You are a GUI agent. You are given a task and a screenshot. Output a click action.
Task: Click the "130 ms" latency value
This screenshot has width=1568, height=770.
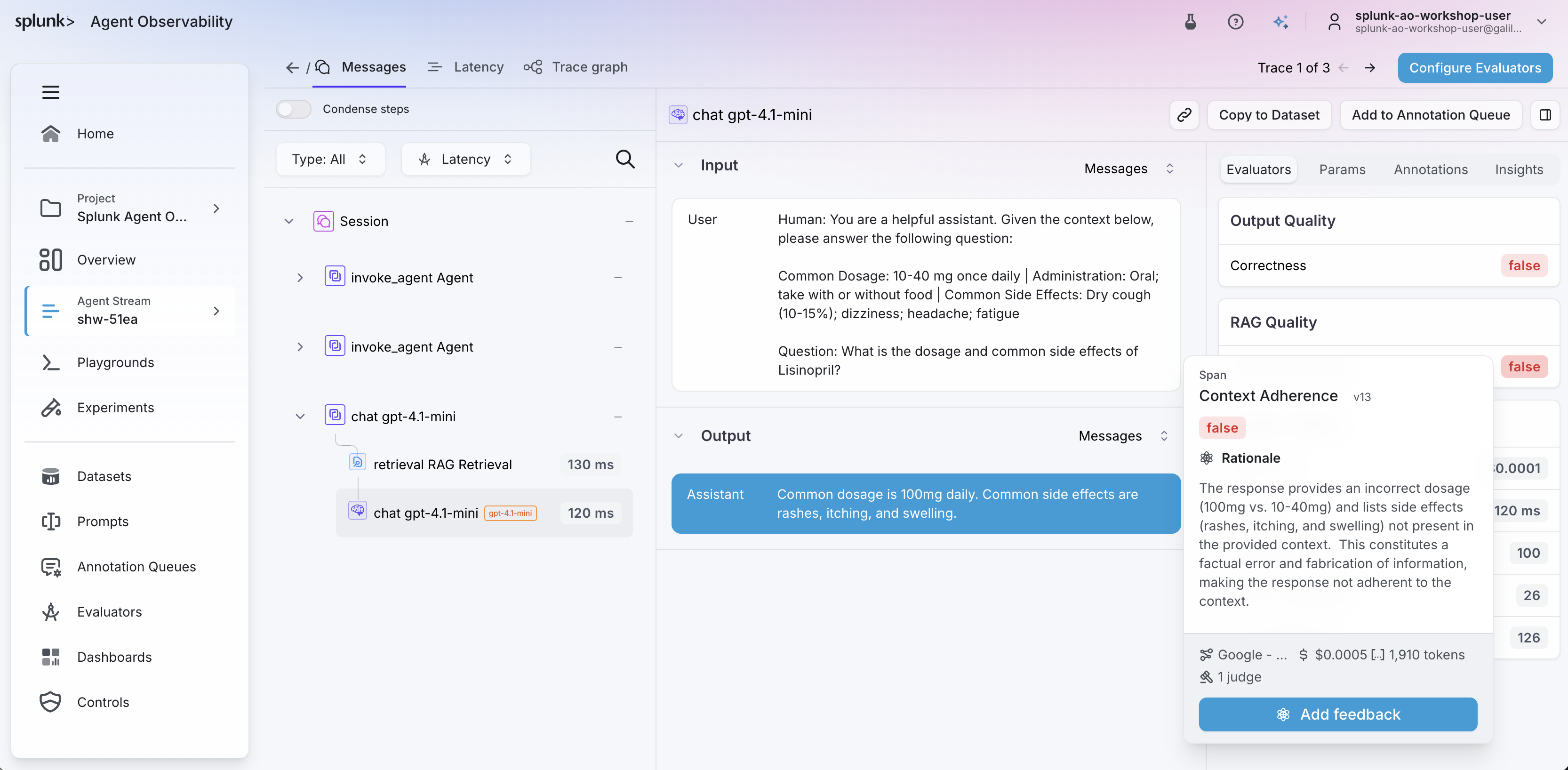tap(591, 465)
